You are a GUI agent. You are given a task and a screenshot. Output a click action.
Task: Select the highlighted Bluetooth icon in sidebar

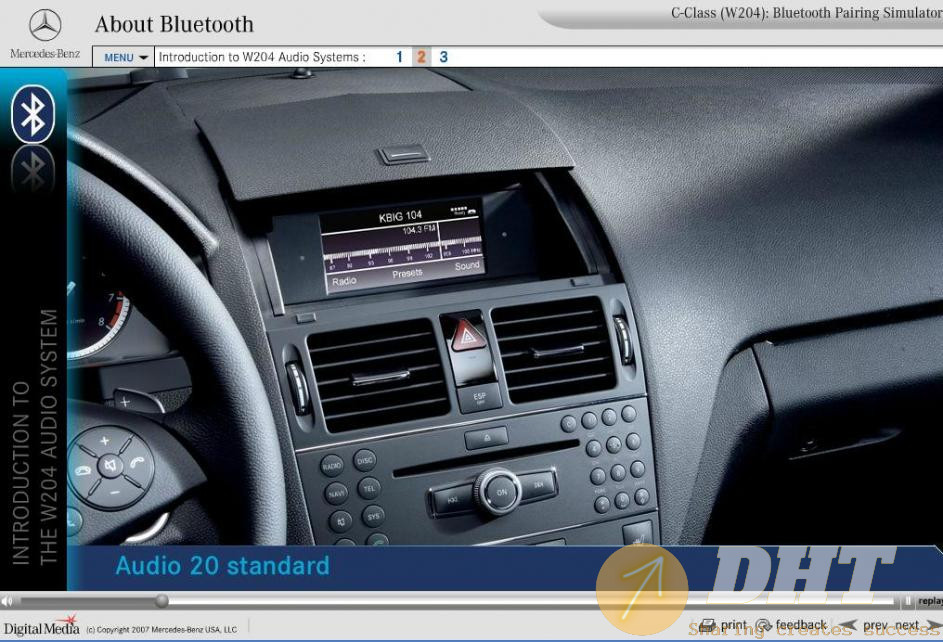(33, 114)
